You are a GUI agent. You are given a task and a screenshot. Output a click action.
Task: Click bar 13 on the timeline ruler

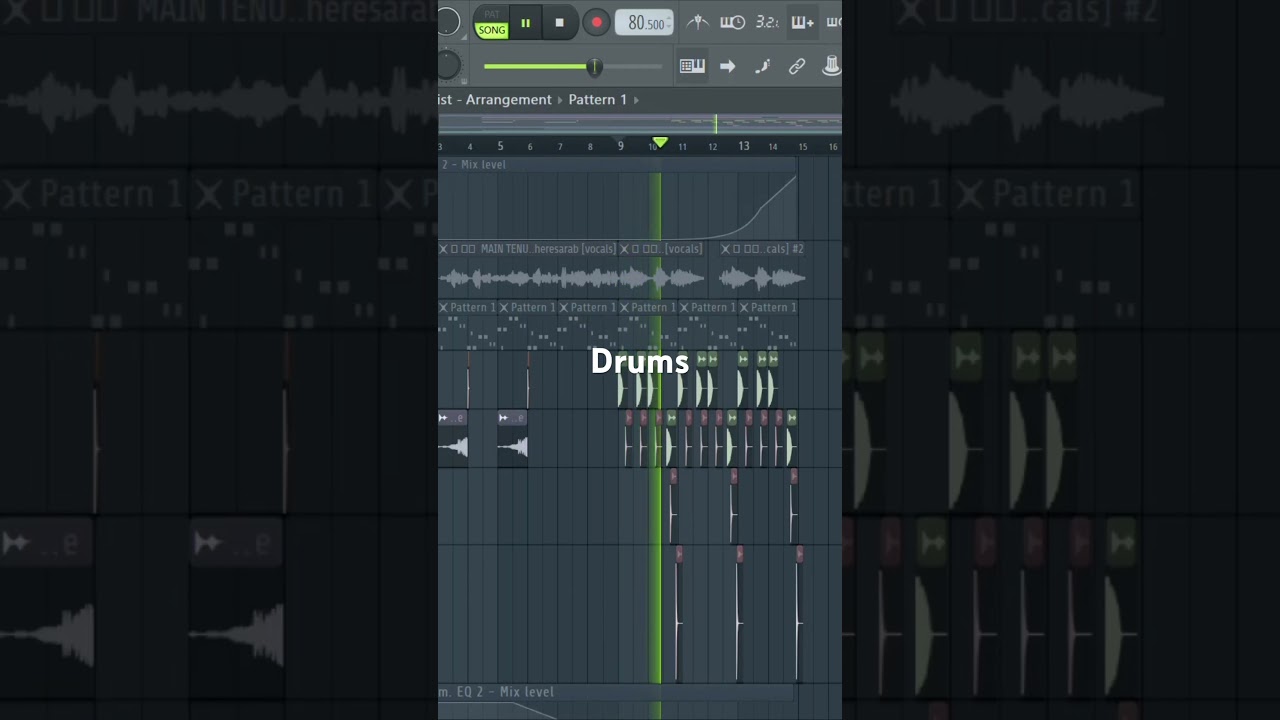tap(743, 146)
